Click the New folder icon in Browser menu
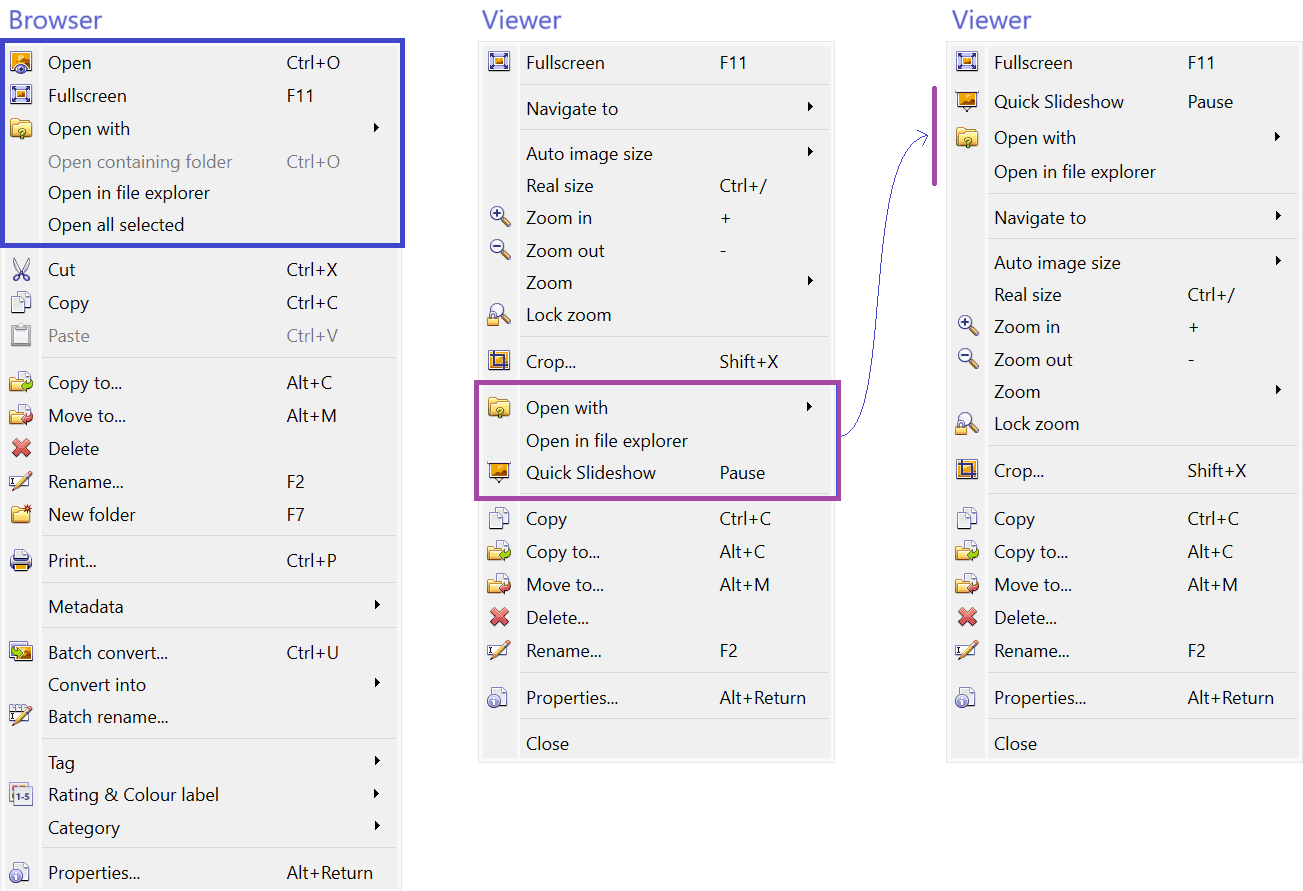The width and height of the screenshot is (1303, 891). point(21,515)
